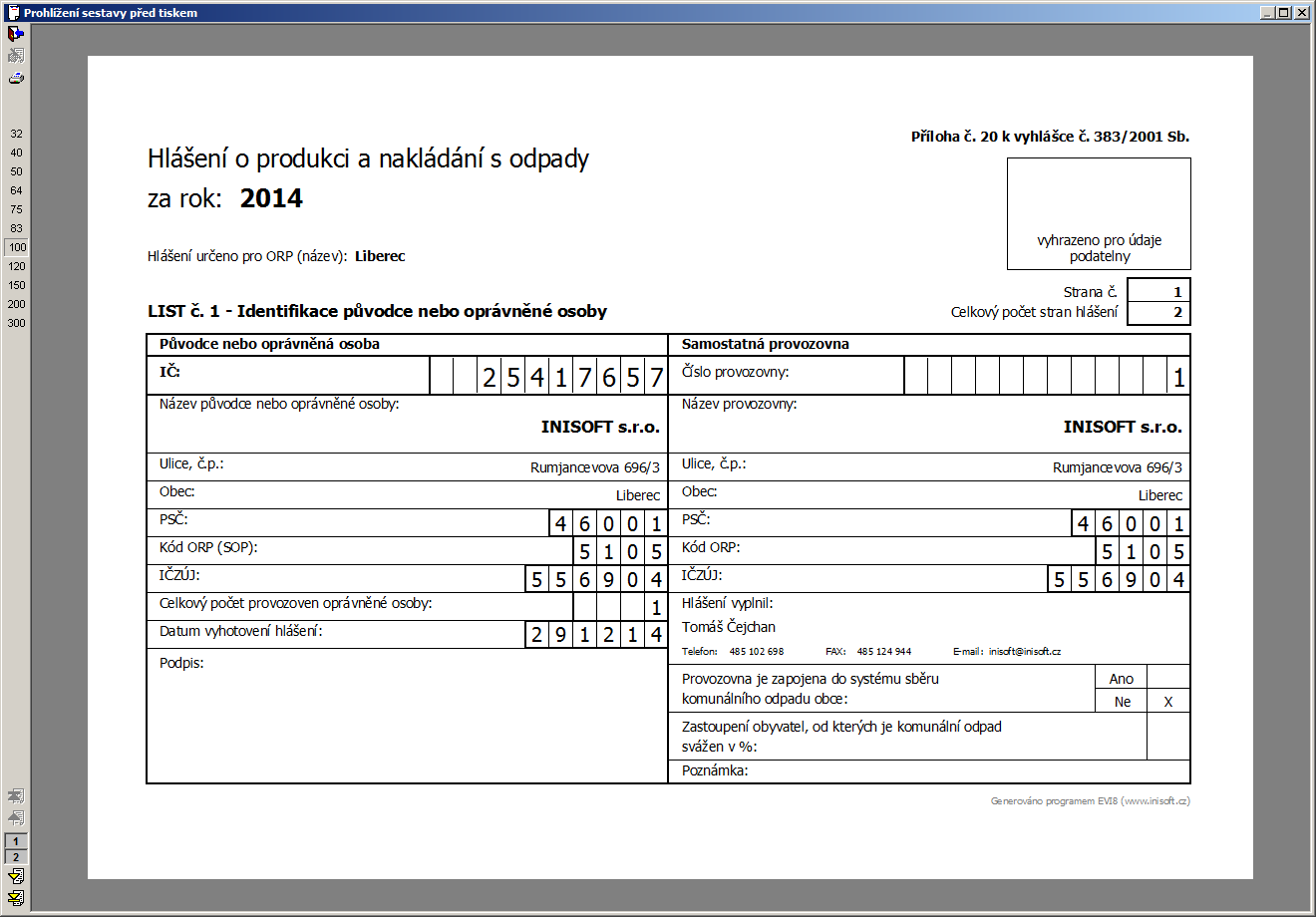
Task: Click the year value 2014
Action: pos(271,198)
